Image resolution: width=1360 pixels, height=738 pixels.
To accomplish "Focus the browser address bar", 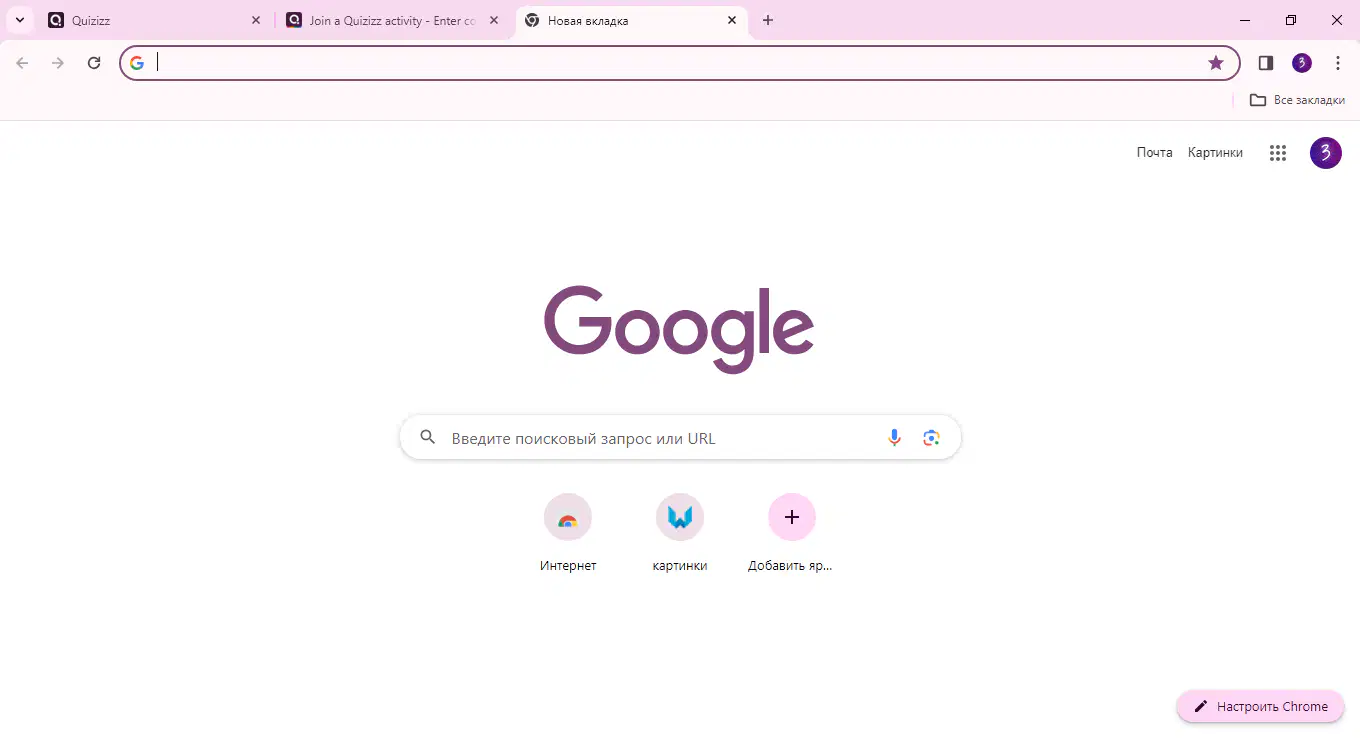I will [680, 63].
